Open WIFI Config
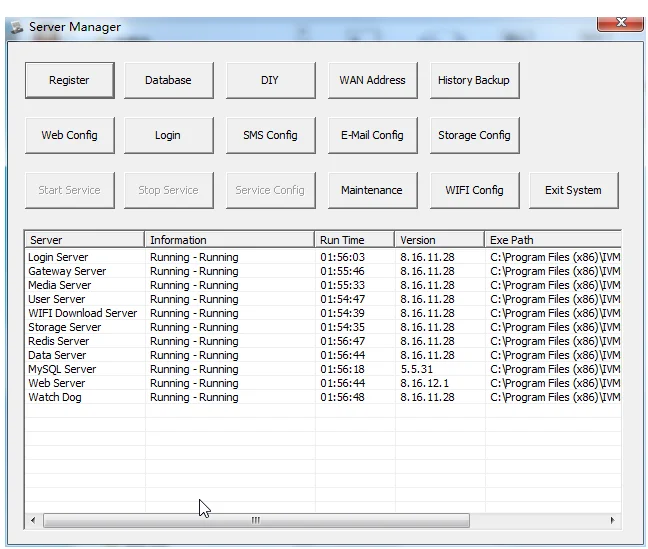648x549 pixels. 474,190
